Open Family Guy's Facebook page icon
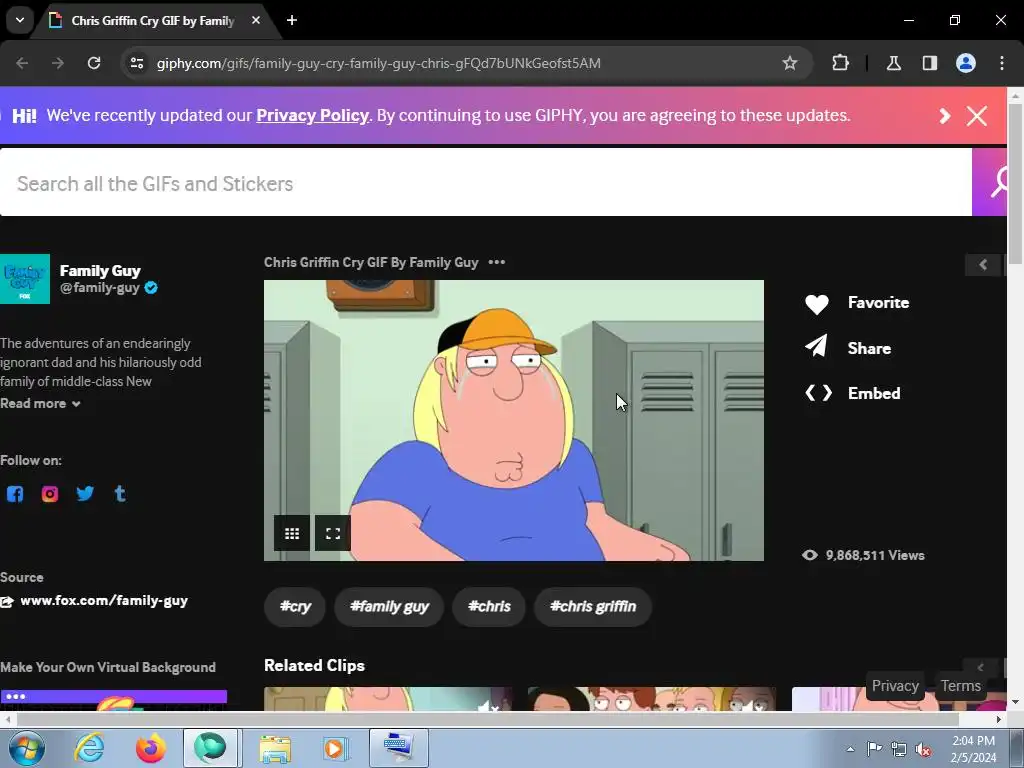Screen dimensions: 1024x768 (x=15, y=494)
